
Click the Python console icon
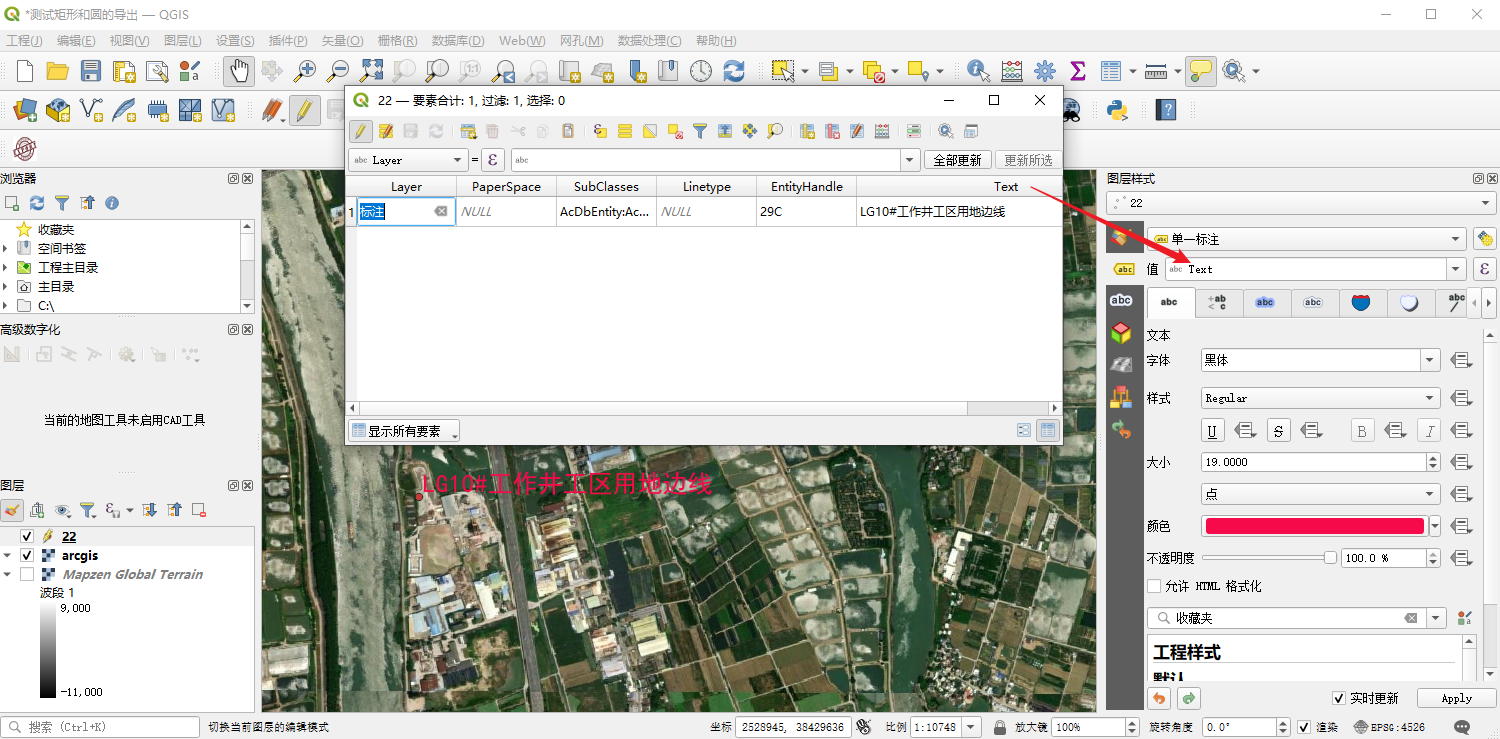(1117, 109)
